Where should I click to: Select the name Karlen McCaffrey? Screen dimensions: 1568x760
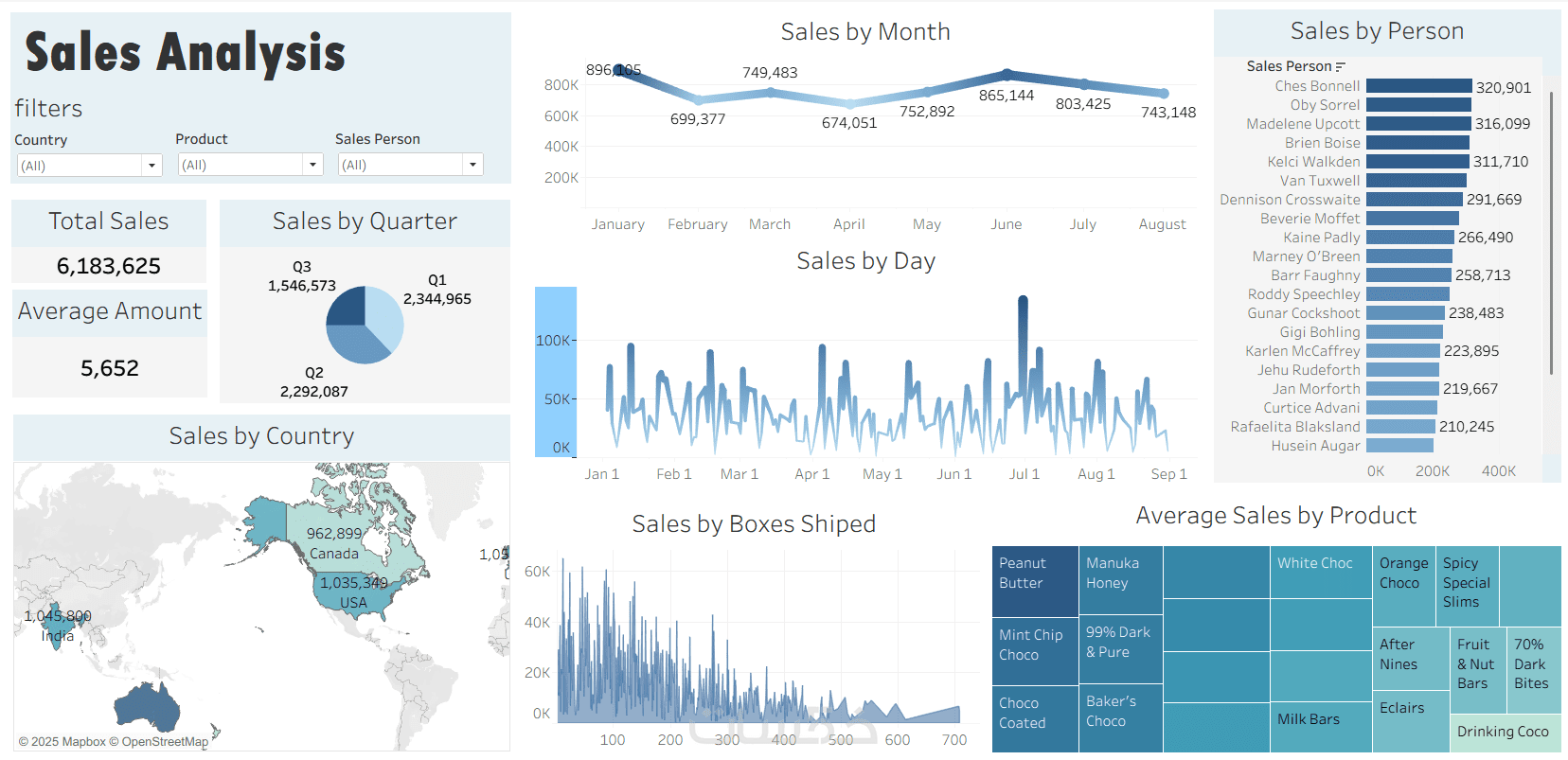pyautogui.click(x=1303, y=351)
